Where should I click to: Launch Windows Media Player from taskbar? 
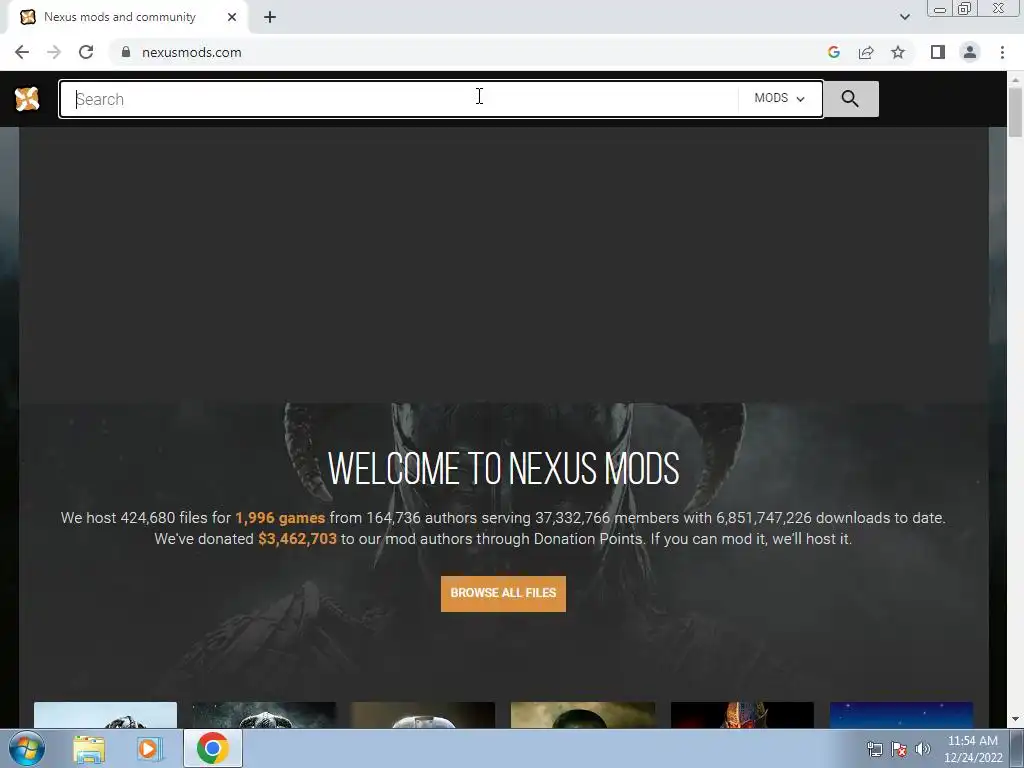click(x=150, y=748)
